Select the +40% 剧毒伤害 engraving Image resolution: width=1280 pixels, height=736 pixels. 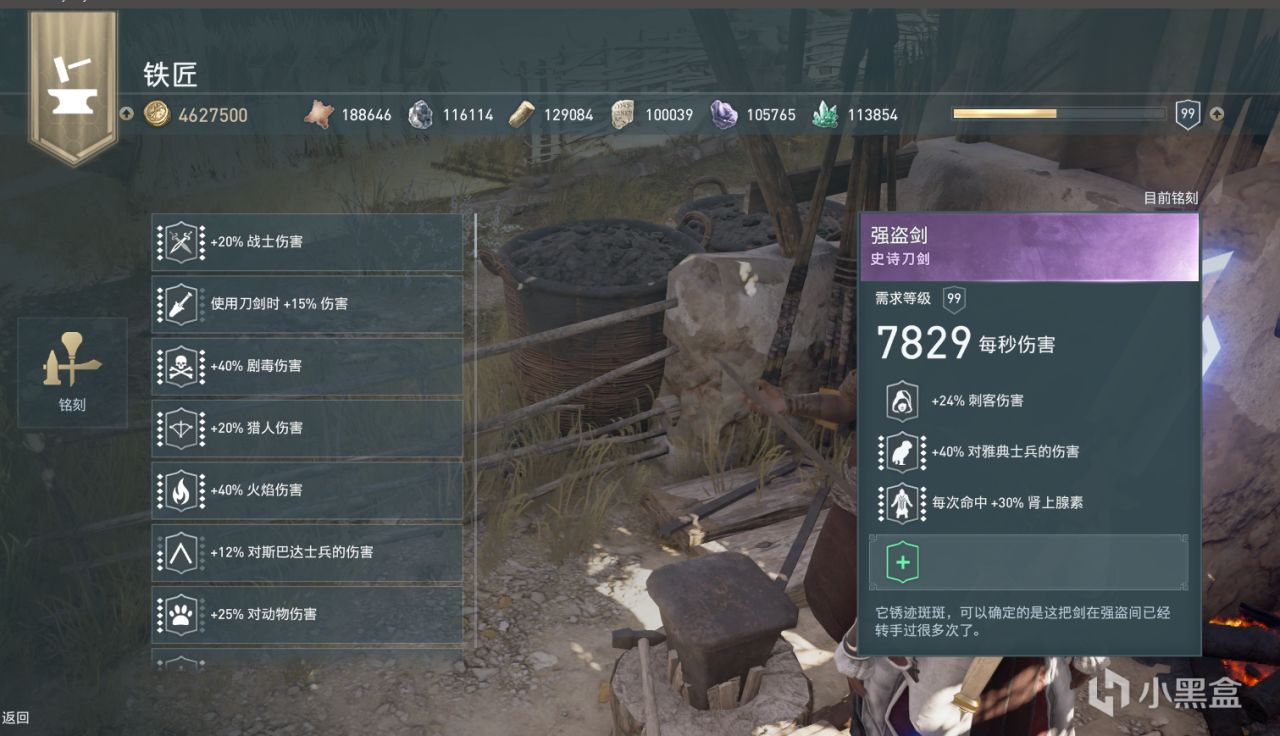[307, 366]
